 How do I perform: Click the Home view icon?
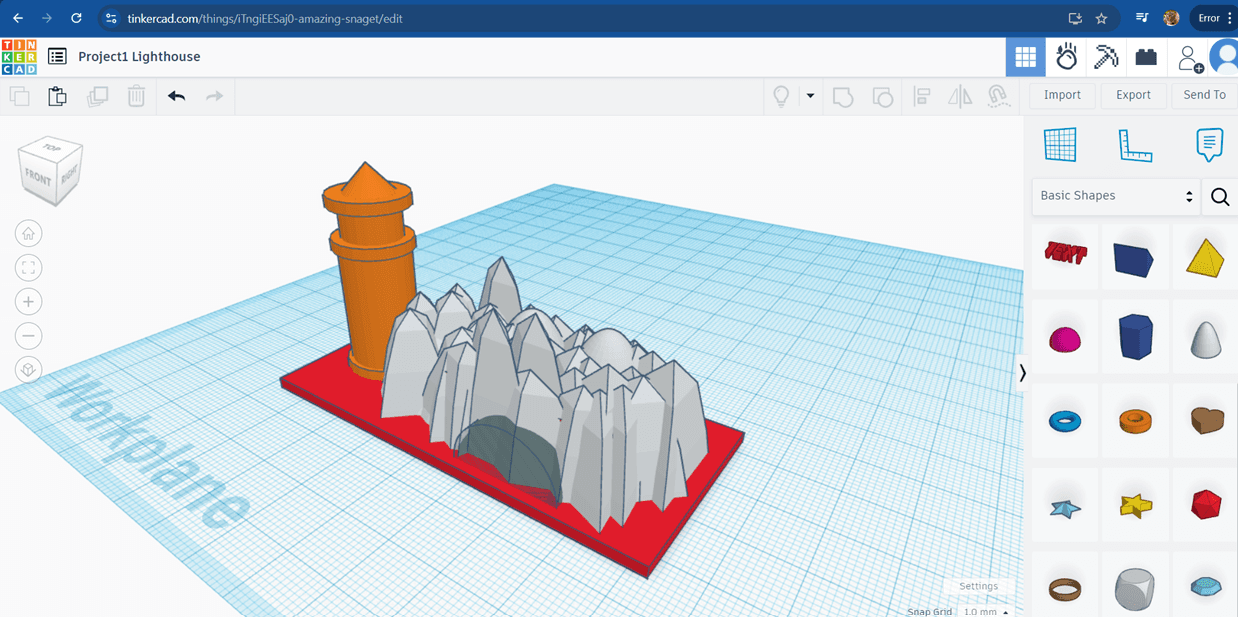[28, 234]
